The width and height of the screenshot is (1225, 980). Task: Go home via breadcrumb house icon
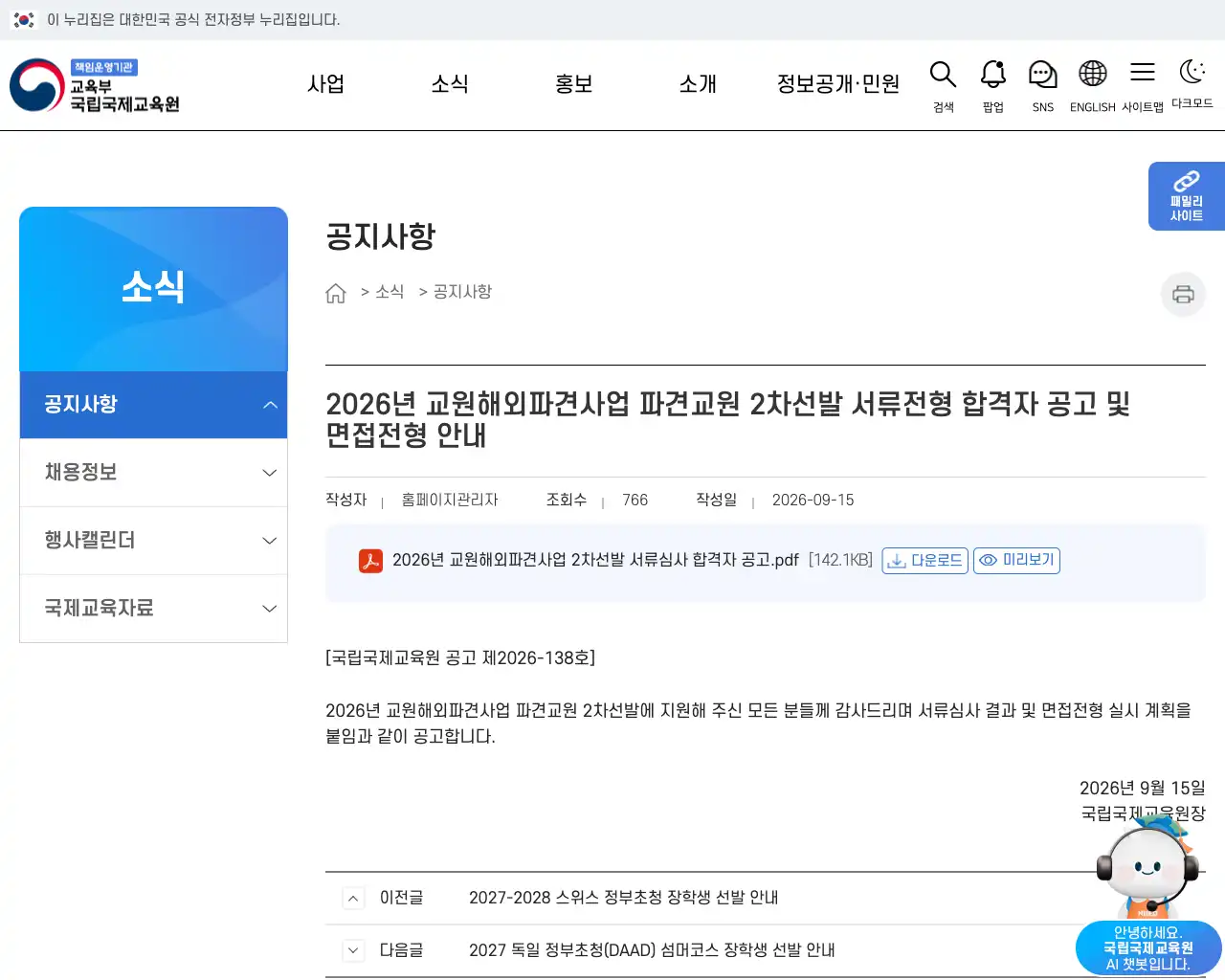[x=336, y=293]
